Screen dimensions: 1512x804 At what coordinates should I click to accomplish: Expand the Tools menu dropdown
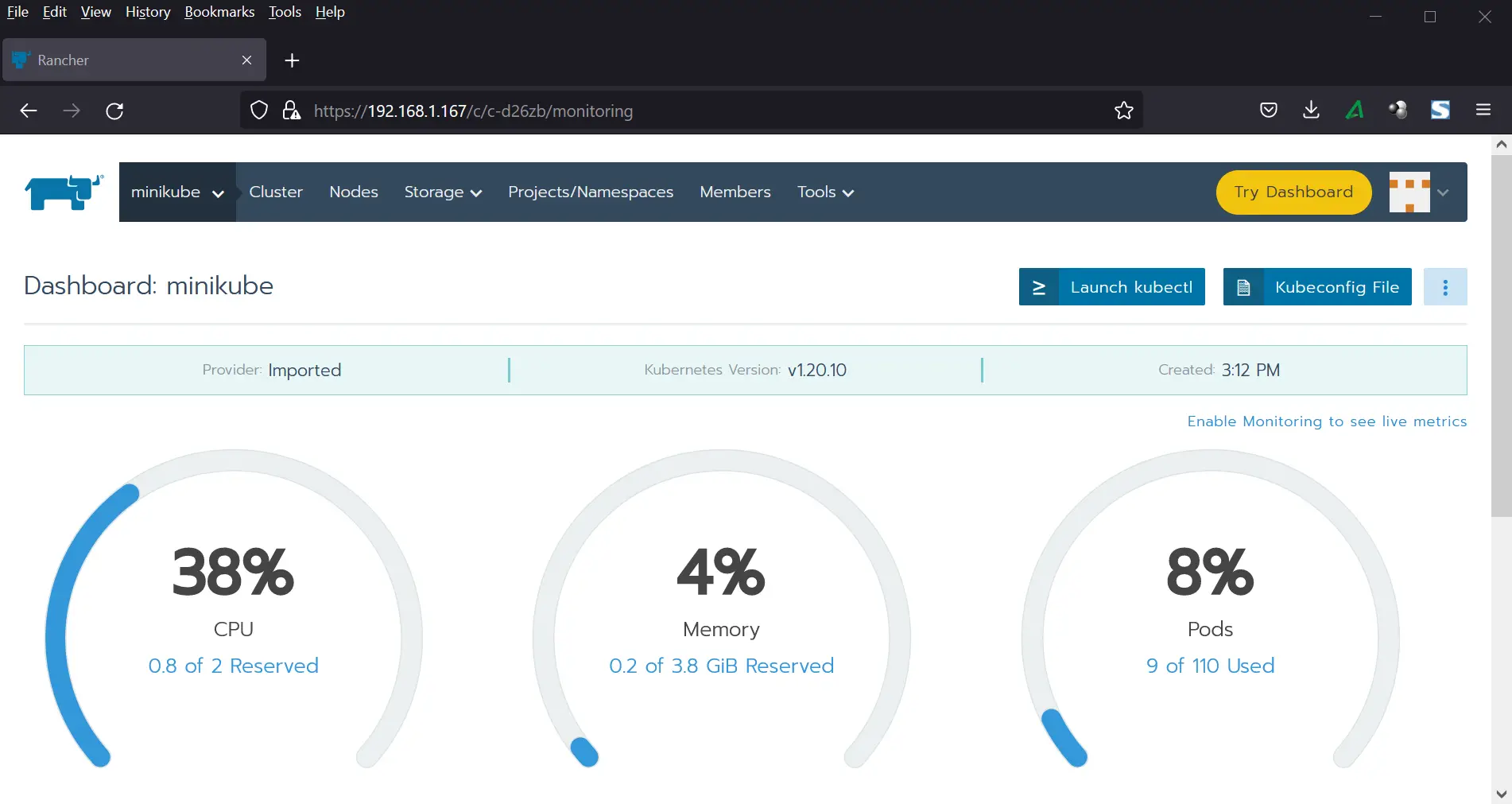[x=825, y=192]
